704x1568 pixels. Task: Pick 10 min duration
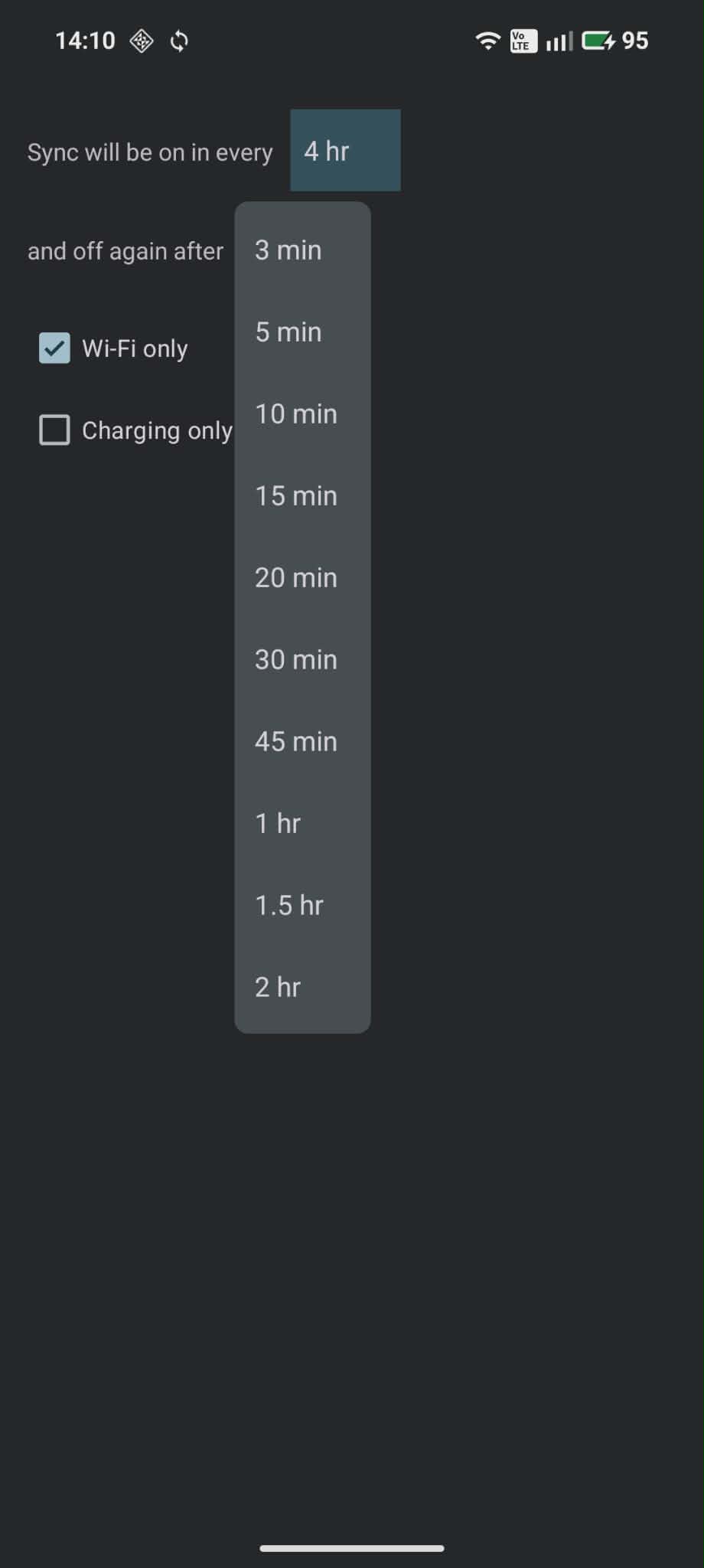(x=302, y=414)
